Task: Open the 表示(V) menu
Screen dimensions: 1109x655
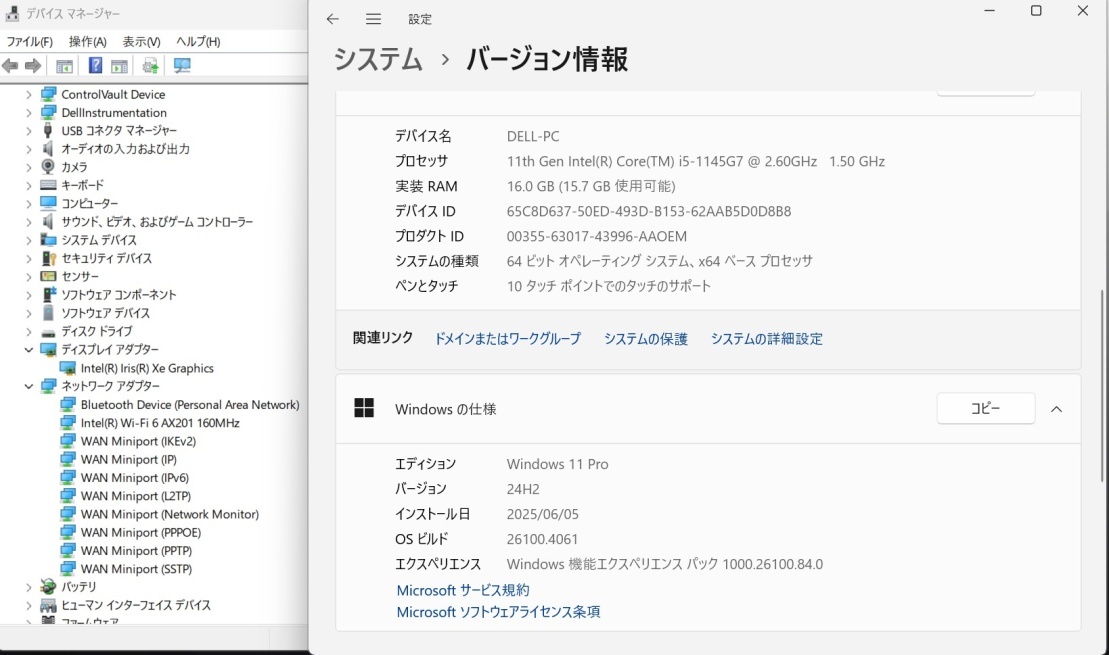Action: click(x=141, y=42)
